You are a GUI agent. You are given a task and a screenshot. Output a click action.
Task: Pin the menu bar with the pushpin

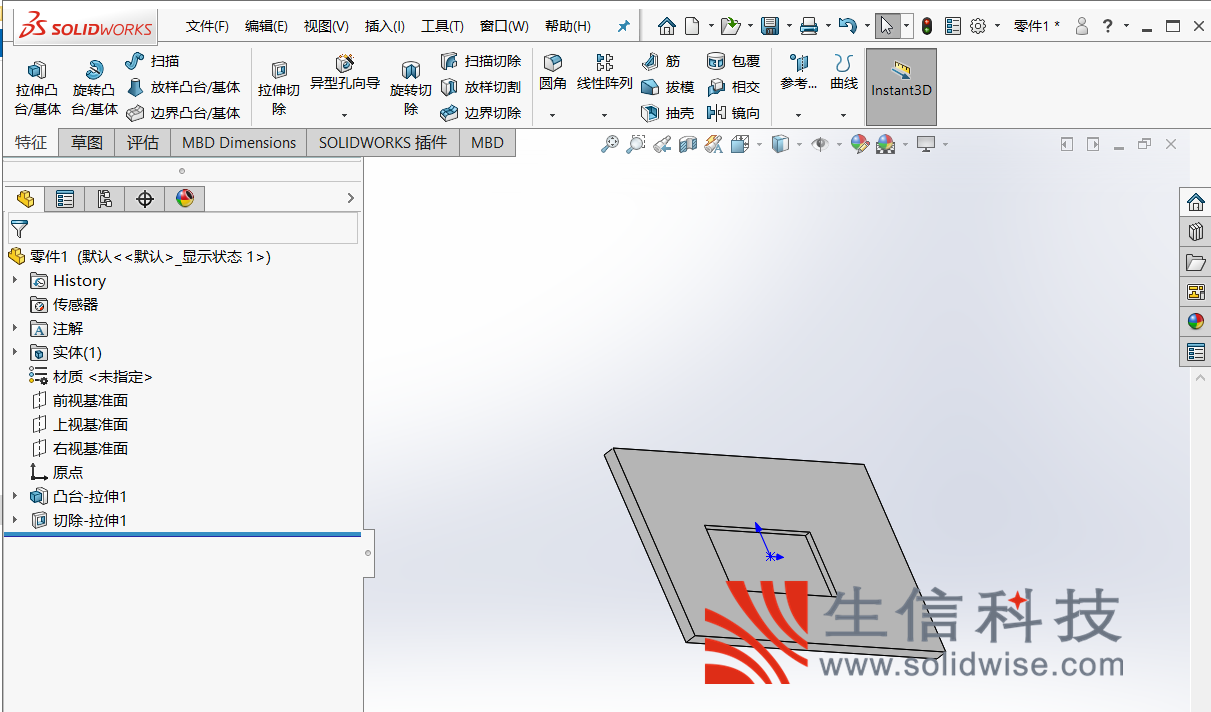pos(623,26)
